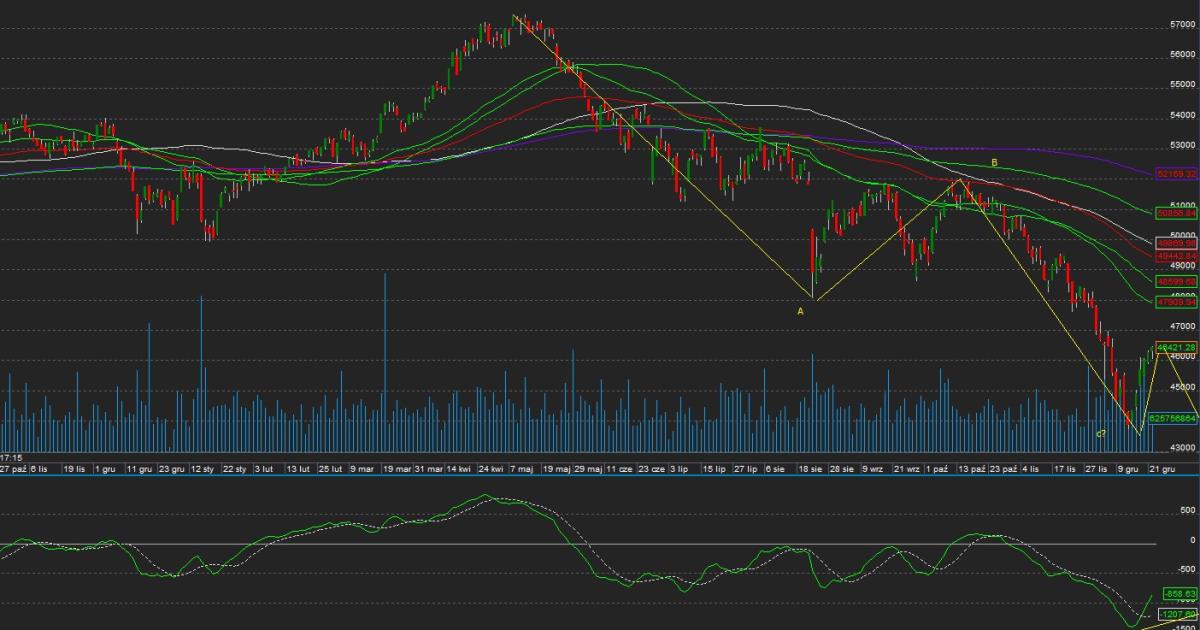Click the 57000 price axis label
The image size is (1200, 630).
(x=1182, y=25)
